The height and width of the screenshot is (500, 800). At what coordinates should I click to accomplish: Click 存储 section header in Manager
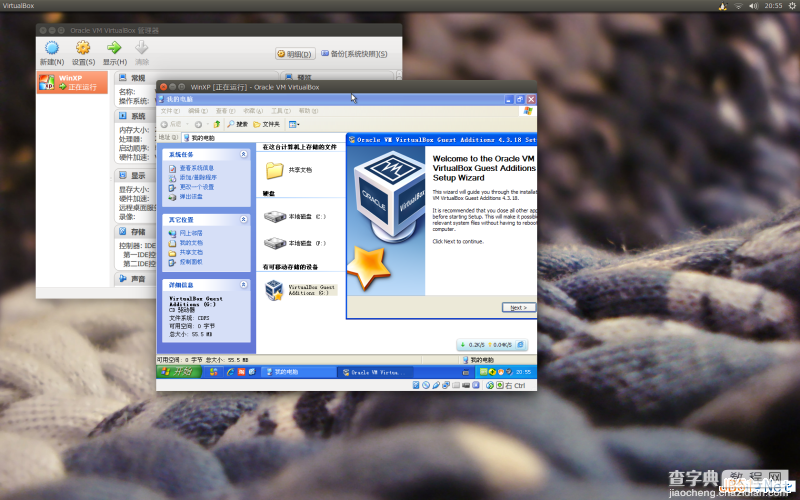point(132,231)
